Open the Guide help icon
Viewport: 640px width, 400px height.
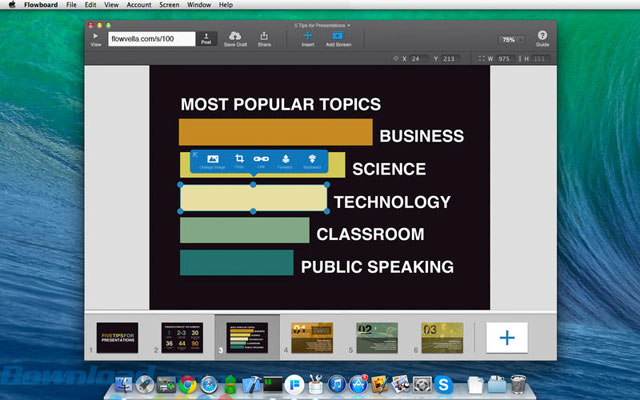click(542, 35)
